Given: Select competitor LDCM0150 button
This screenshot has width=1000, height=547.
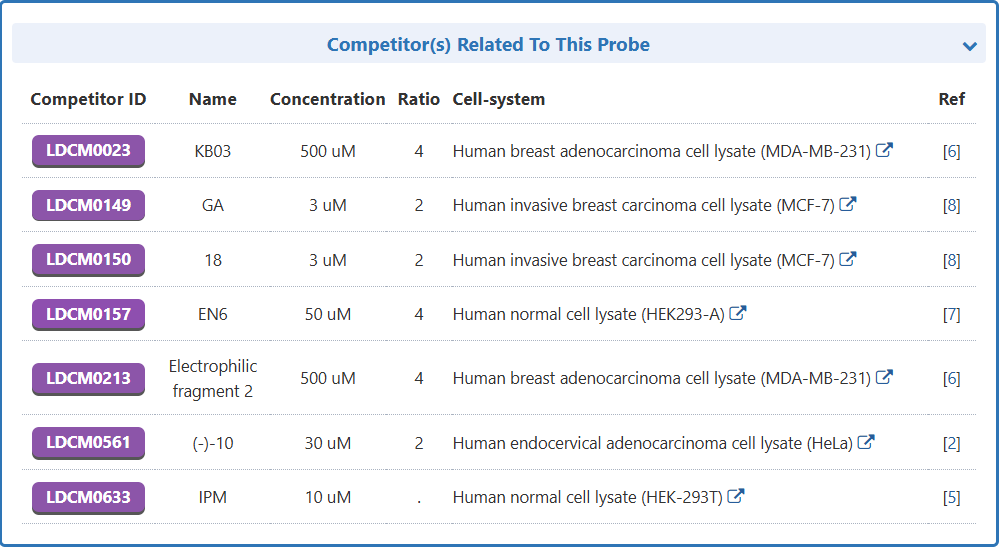Looking at the screenshot, I should (88, 259).
